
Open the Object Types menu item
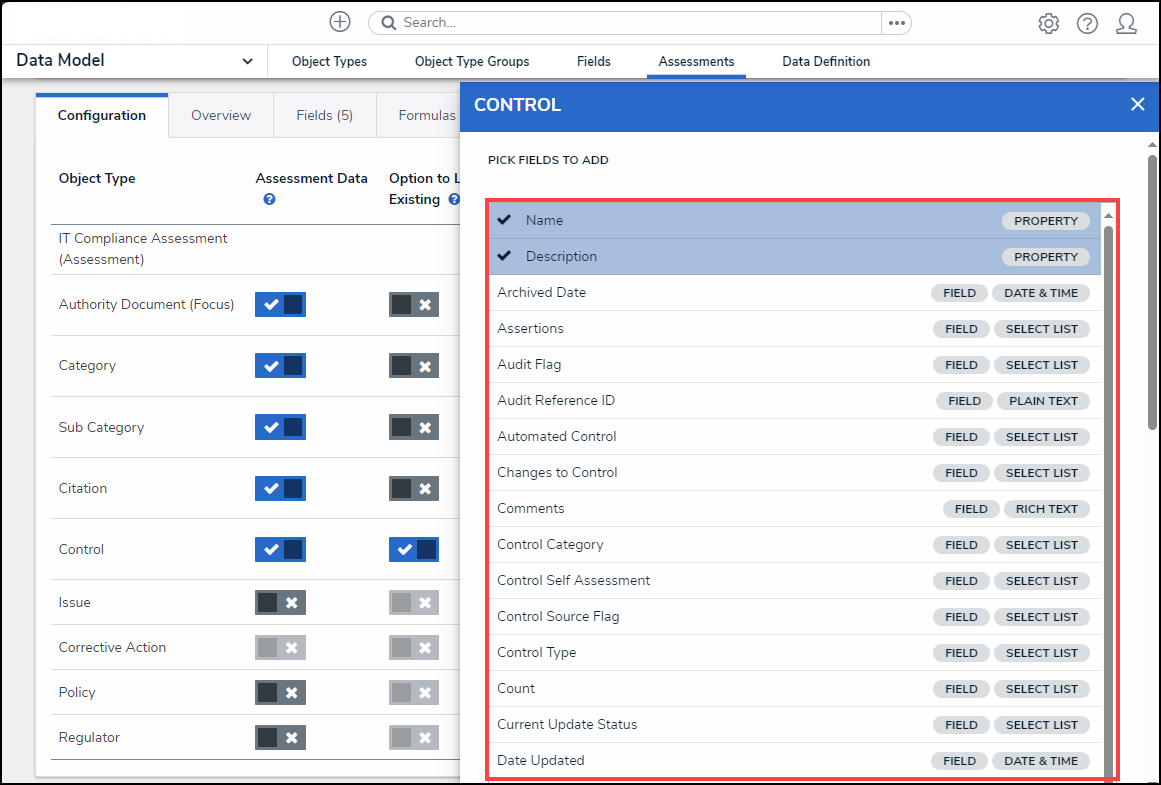click(x=329, y=61)
